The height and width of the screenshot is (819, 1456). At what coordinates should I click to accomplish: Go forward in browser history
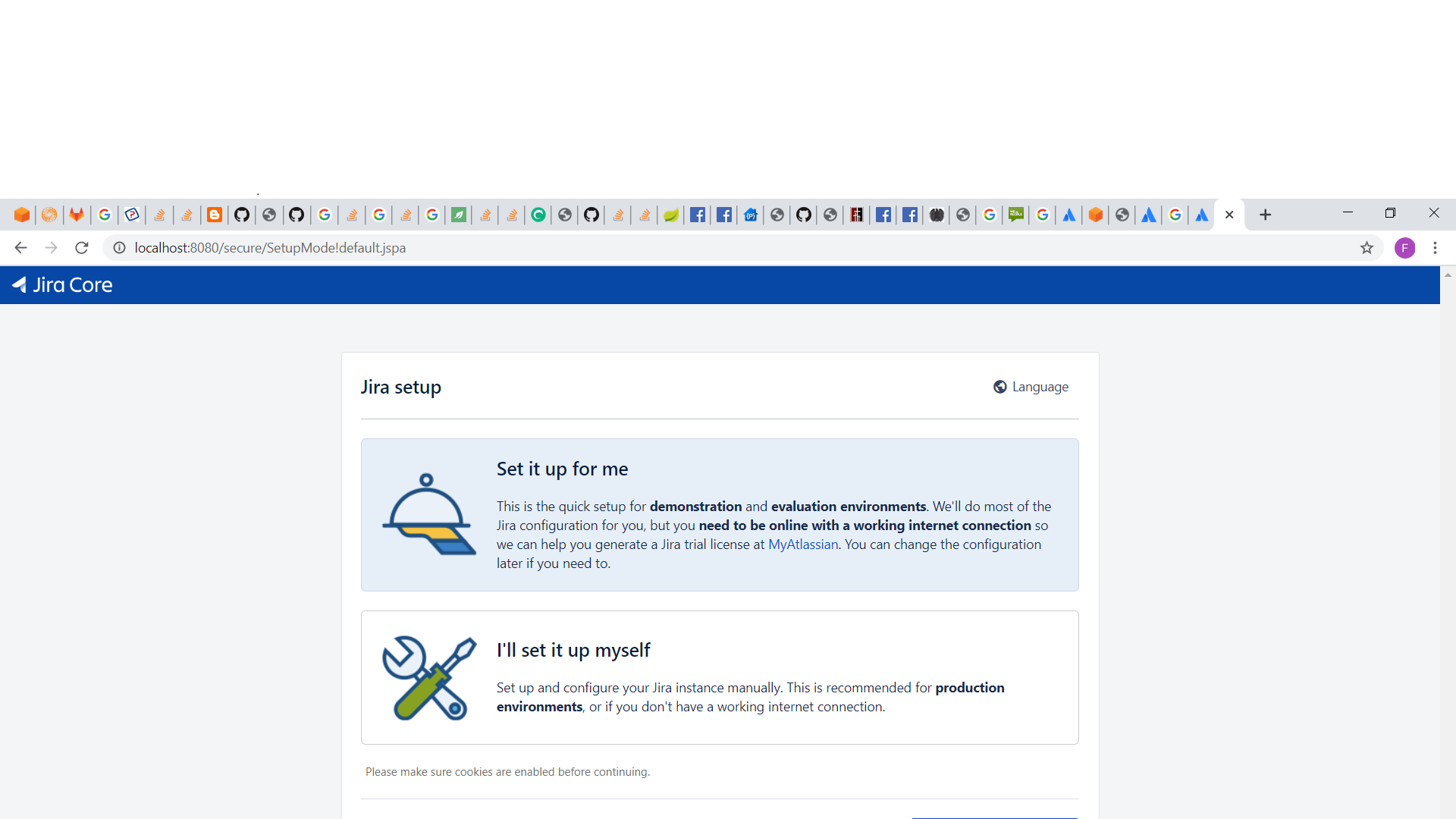pyautogui.click(x=51, y=248)
